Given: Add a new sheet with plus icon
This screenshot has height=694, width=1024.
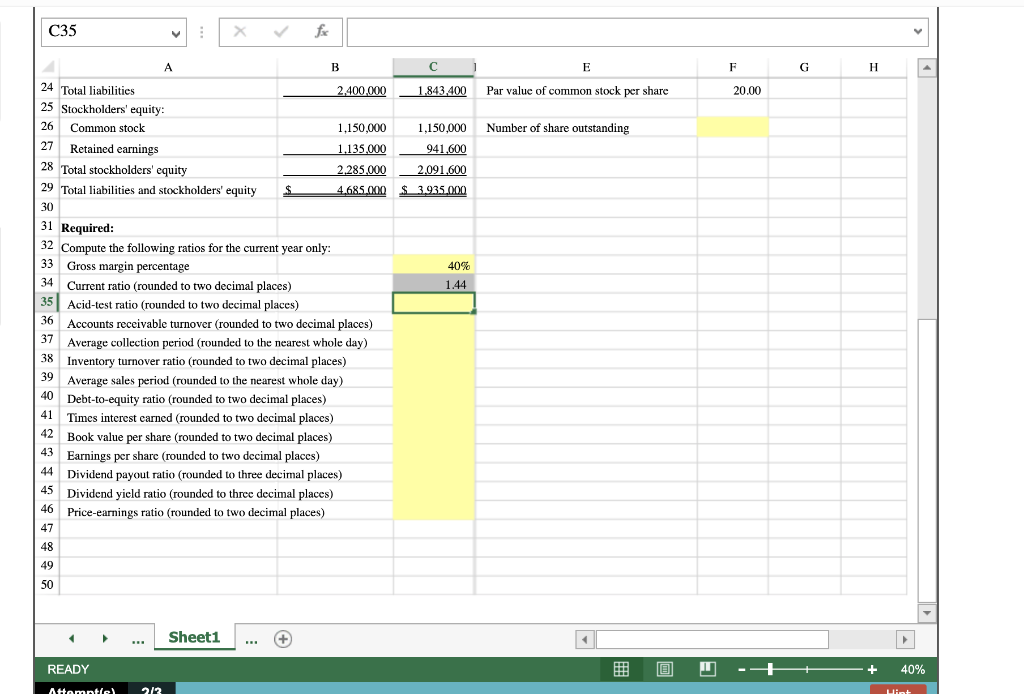Looking at the screenshot, I should (x=284, y=638).
